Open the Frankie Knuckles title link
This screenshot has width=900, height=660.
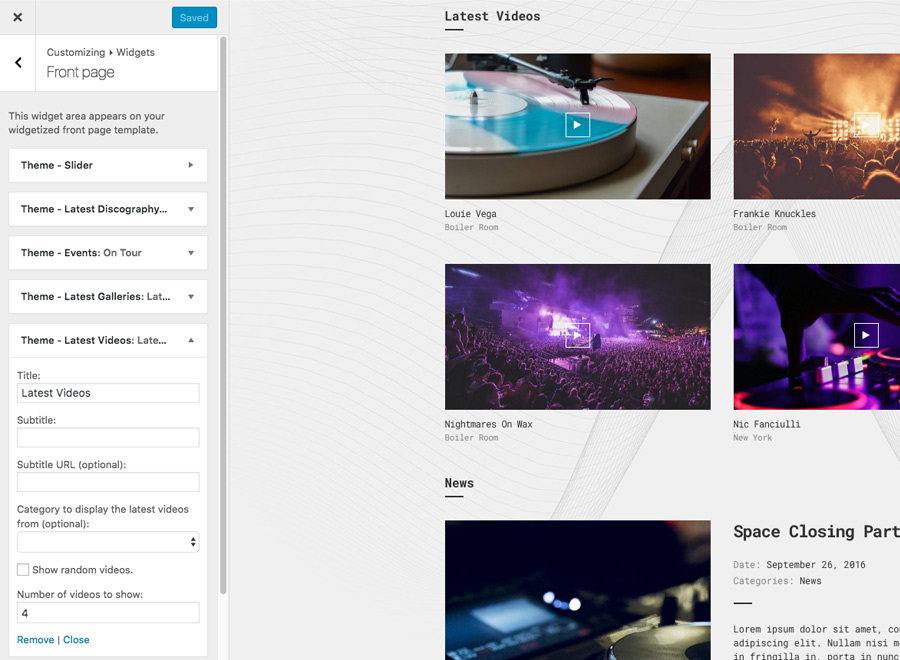point(774,213)
